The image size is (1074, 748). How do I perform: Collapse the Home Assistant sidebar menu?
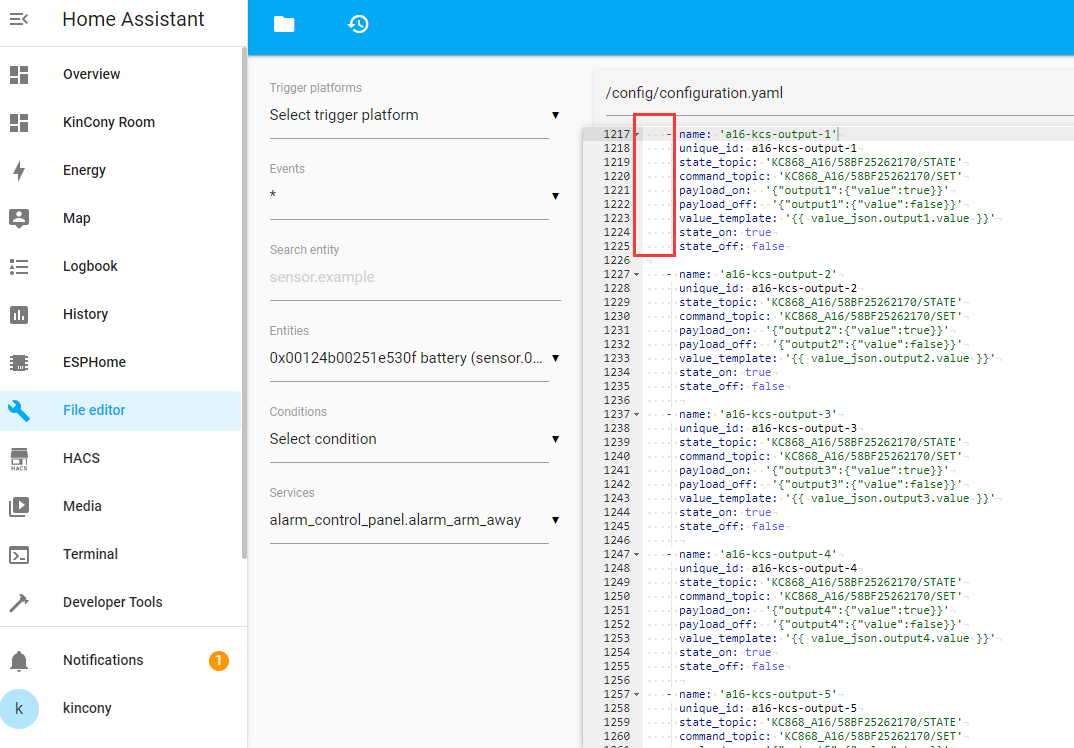click(x=19, y=19)
